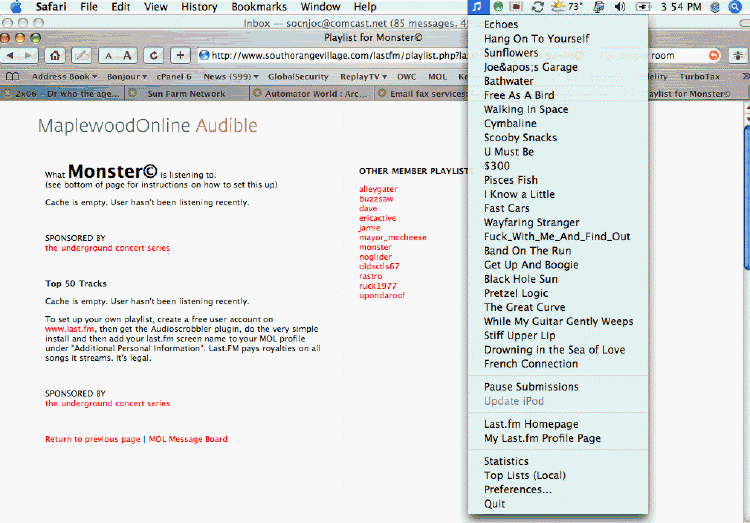Select the track Echoes in the menu

coord(558,24)
